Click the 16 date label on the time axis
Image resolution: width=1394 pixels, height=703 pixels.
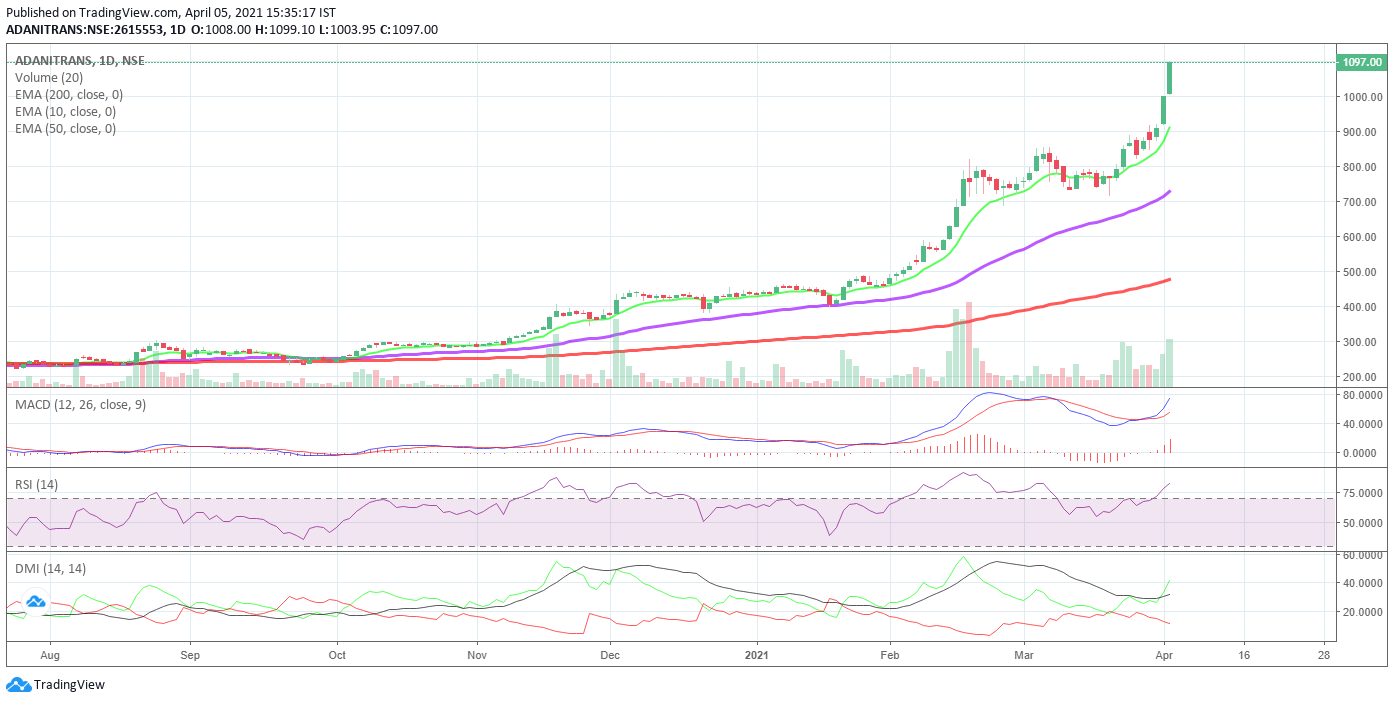pos(1244,656)
